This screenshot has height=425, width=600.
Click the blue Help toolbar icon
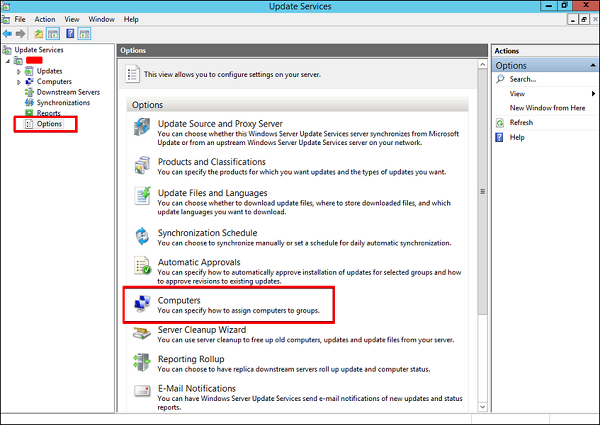coord(70,33)
